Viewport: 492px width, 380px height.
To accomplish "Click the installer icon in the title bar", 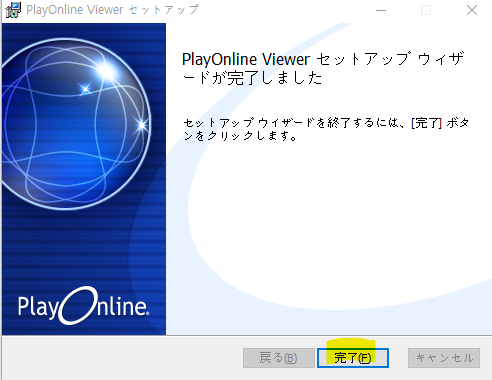I will [x=13, y=10].
